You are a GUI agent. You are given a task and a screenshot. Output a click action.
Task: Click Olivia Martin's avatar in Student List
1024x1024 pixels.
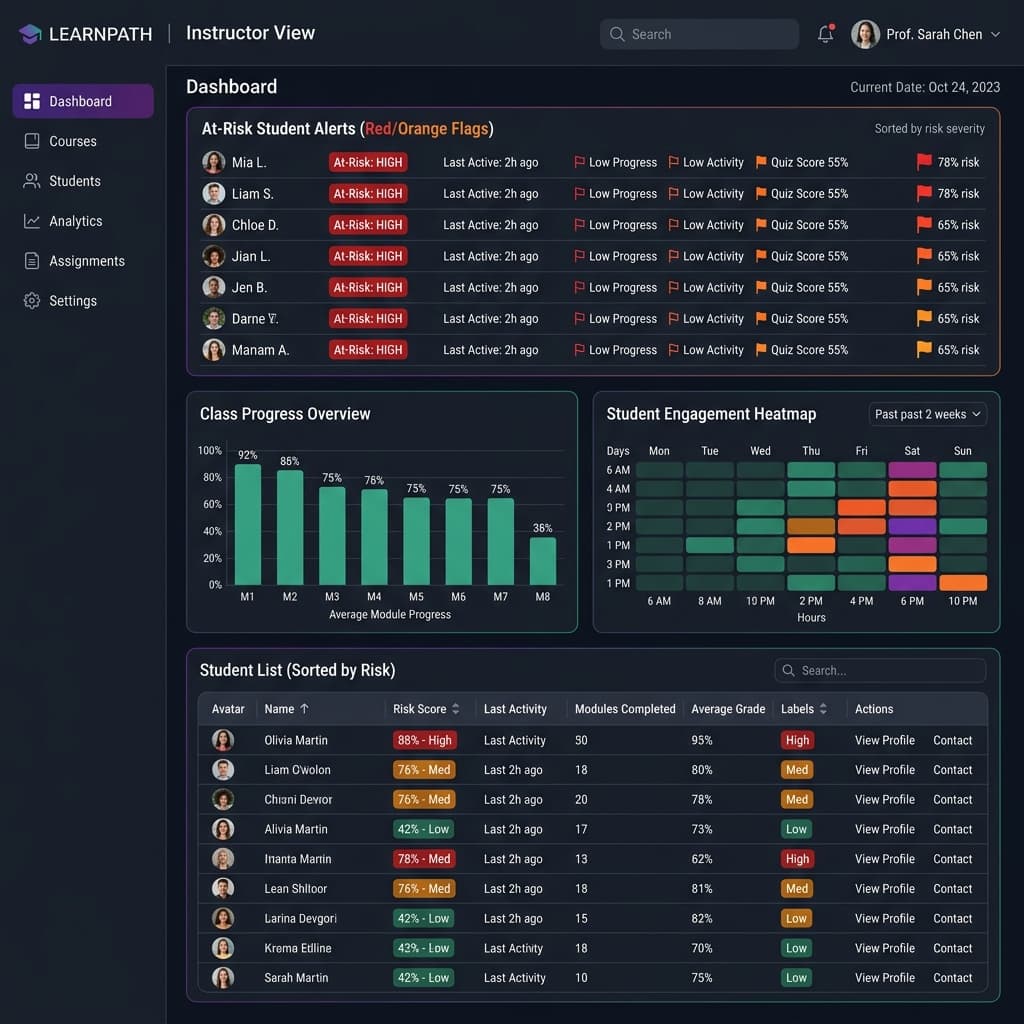[x=223, y=740]
